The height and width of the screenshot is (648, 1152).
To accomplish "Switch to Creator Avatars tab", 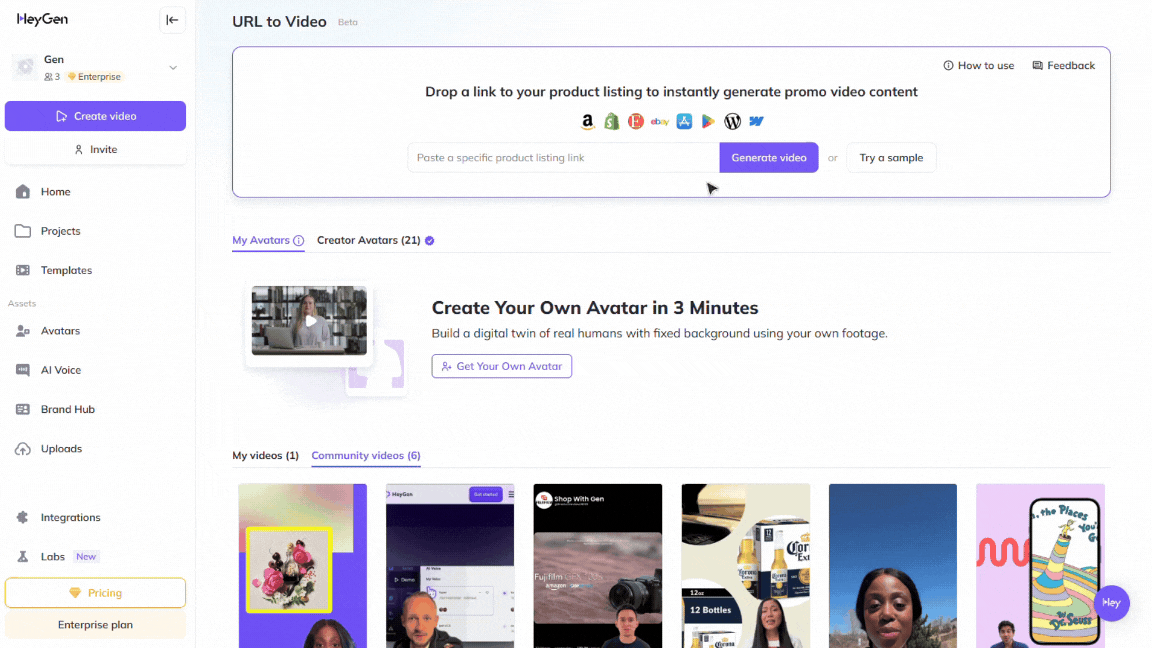I will click(369, 241).
